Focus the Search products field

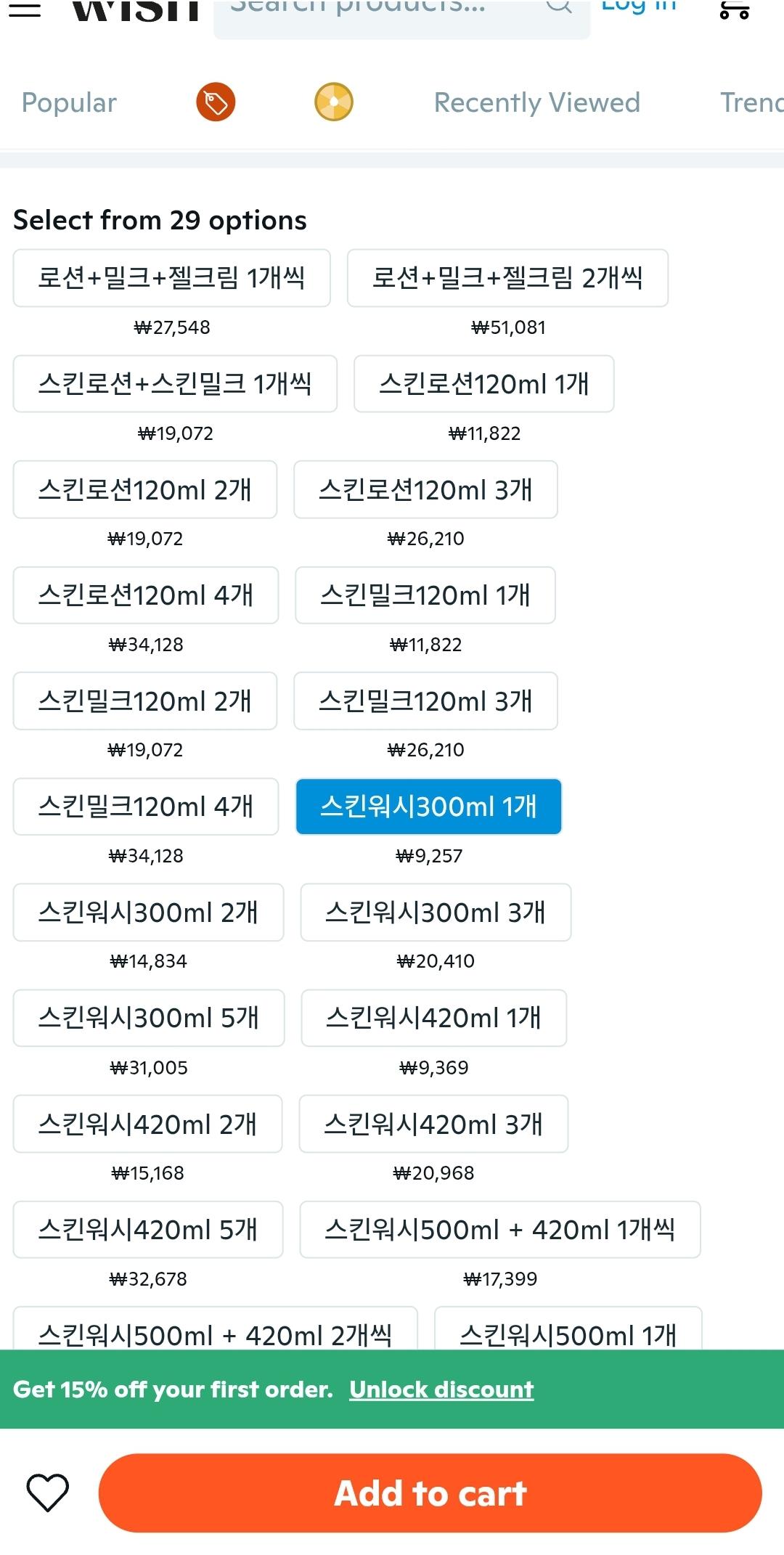coord(402,15)
